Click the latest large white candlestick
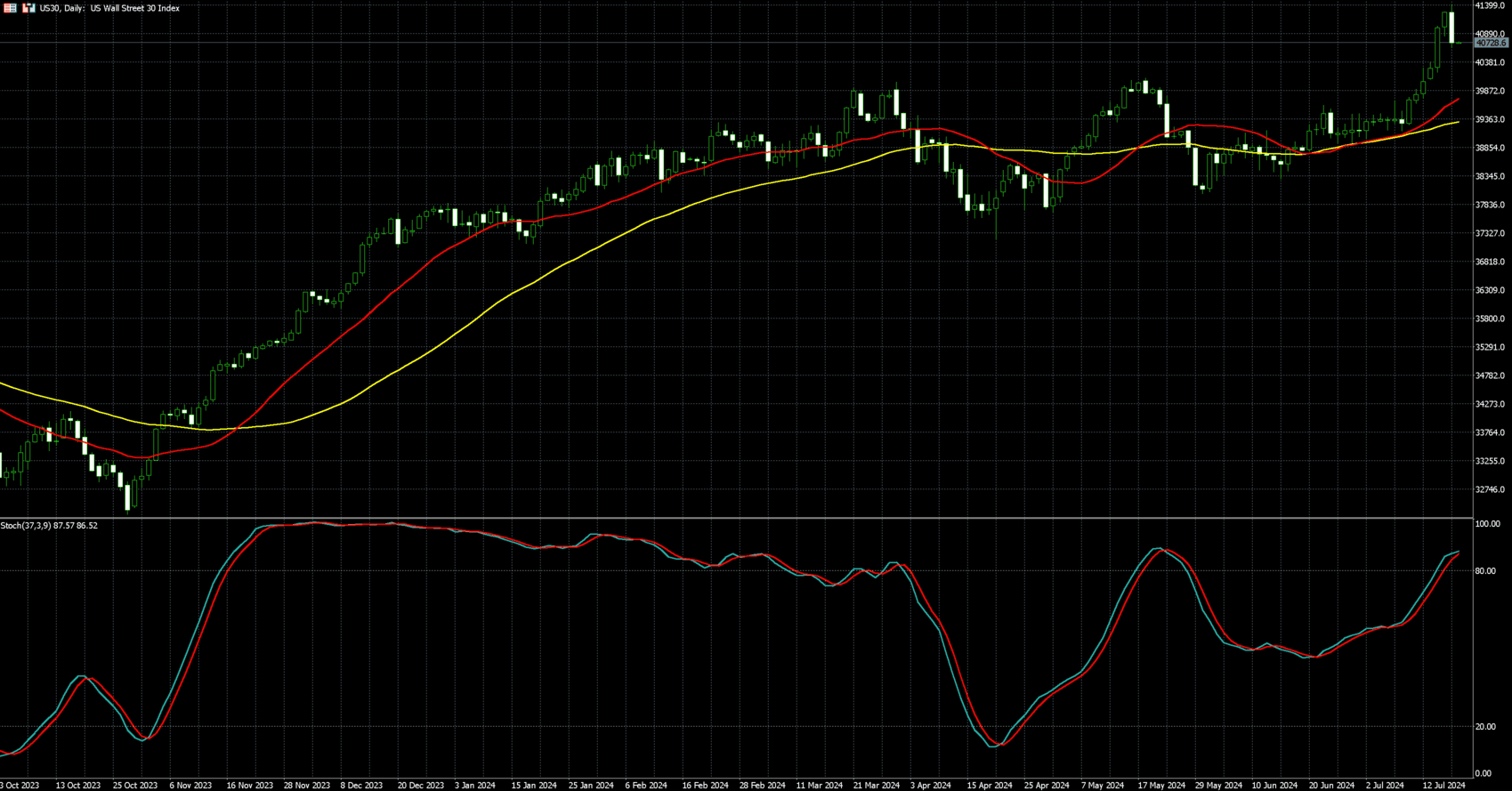This screenshot has height=791, width=1512. 1452,28
